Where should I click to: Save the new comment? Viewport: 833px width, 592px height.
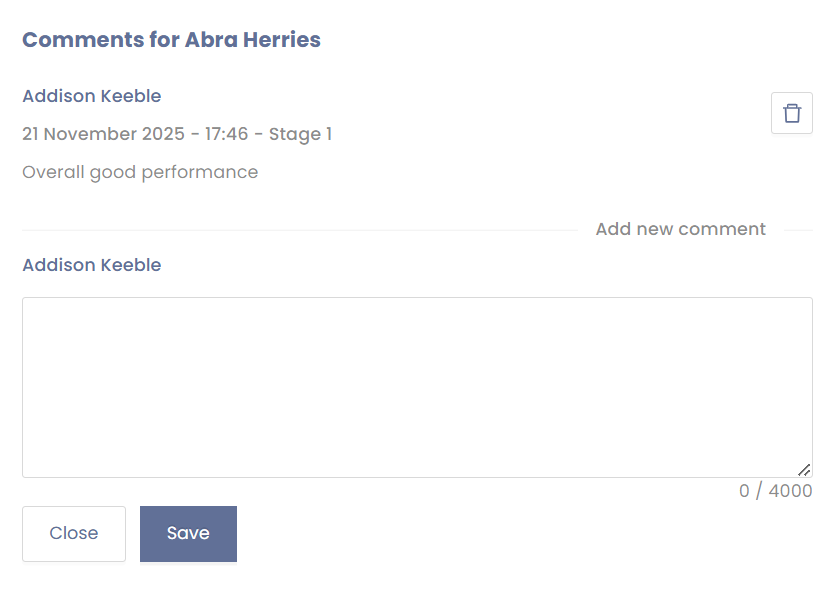[188, 534]
